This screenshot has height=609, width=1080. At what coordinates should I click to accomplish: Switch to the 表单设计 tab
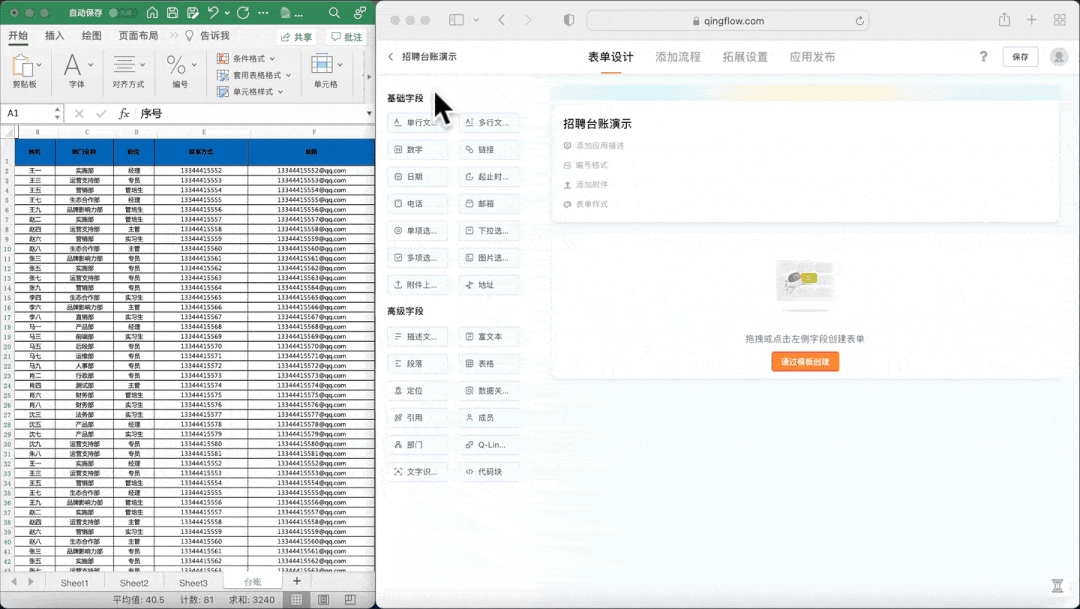pos(610,57)
